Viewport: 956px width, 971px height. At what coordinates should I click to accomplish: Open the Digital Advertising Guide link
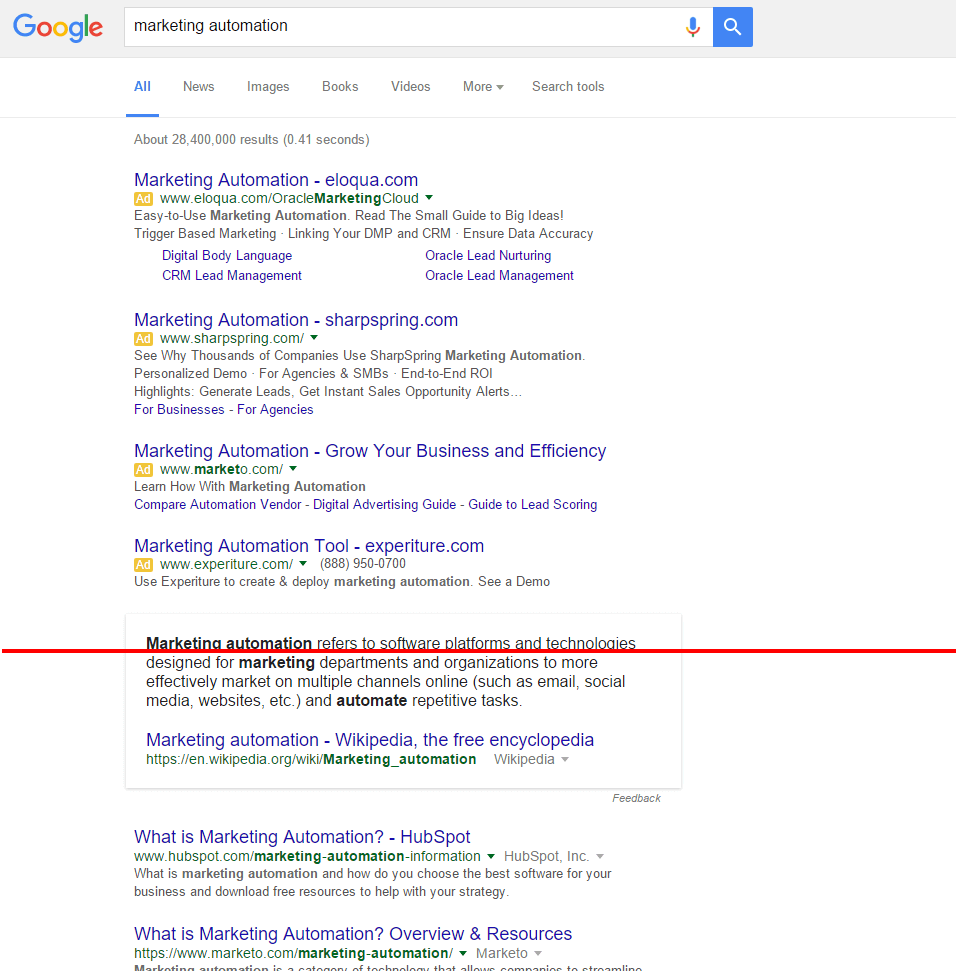[385, 505]
